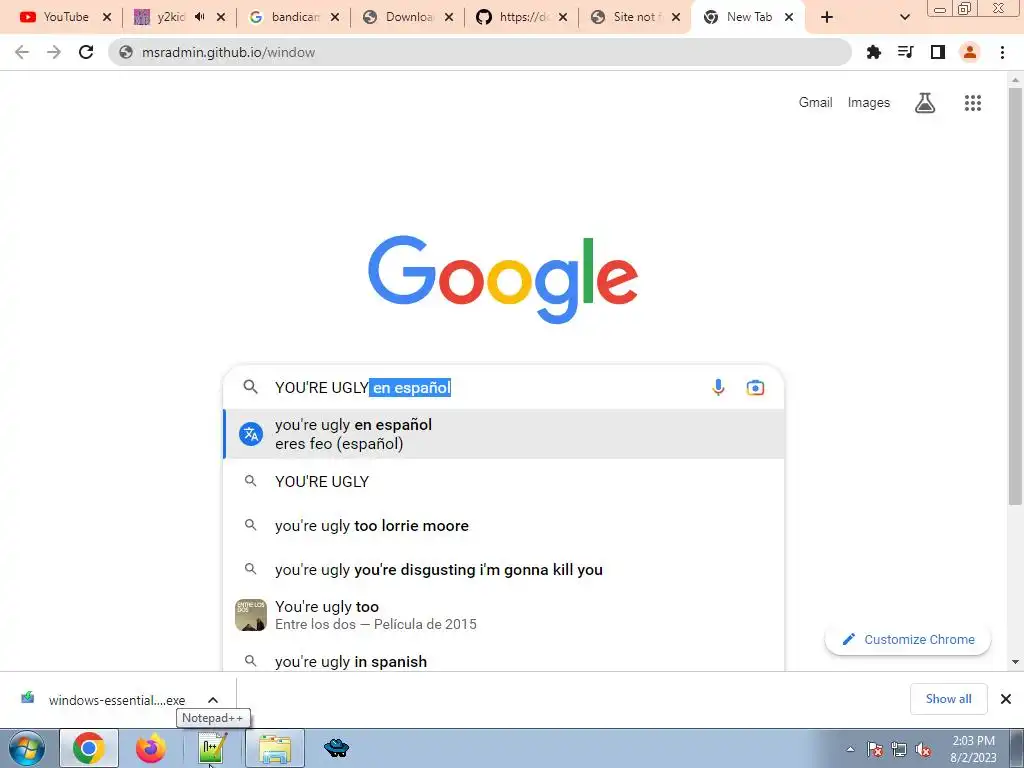Open windows-essential download options chevron
Image resolution: width=1024 pixels, height=768 pixels.
pos(213,700)
